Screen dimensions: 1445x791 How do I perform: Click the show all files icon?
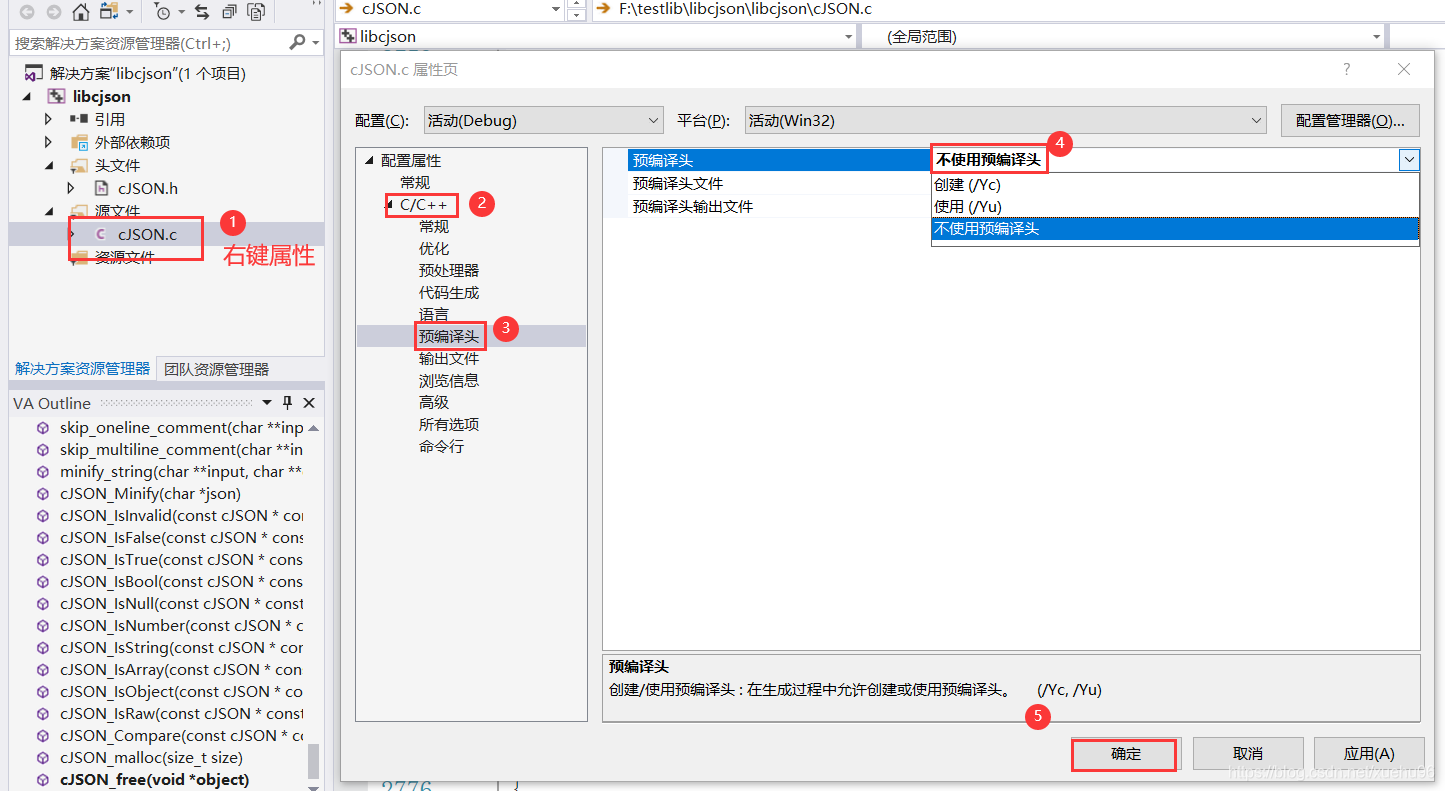(x=257, y=12)
